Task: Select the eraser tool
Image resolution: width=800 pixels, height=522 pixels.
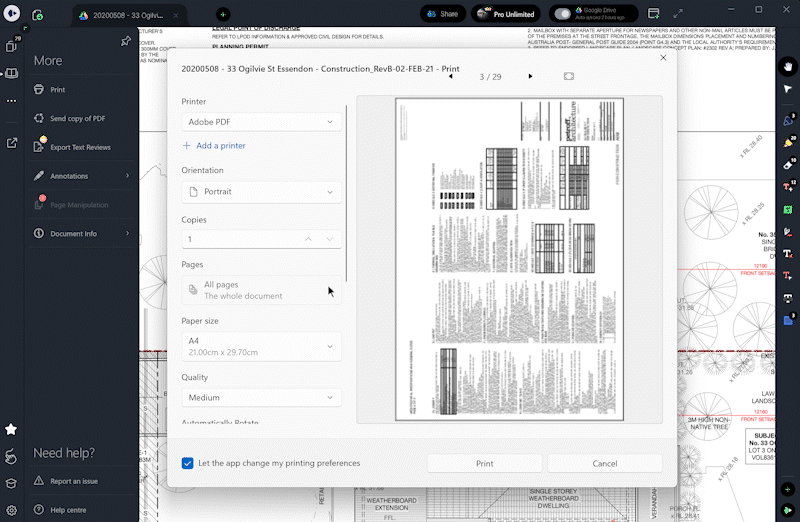Action: click(x=788, y=164)
